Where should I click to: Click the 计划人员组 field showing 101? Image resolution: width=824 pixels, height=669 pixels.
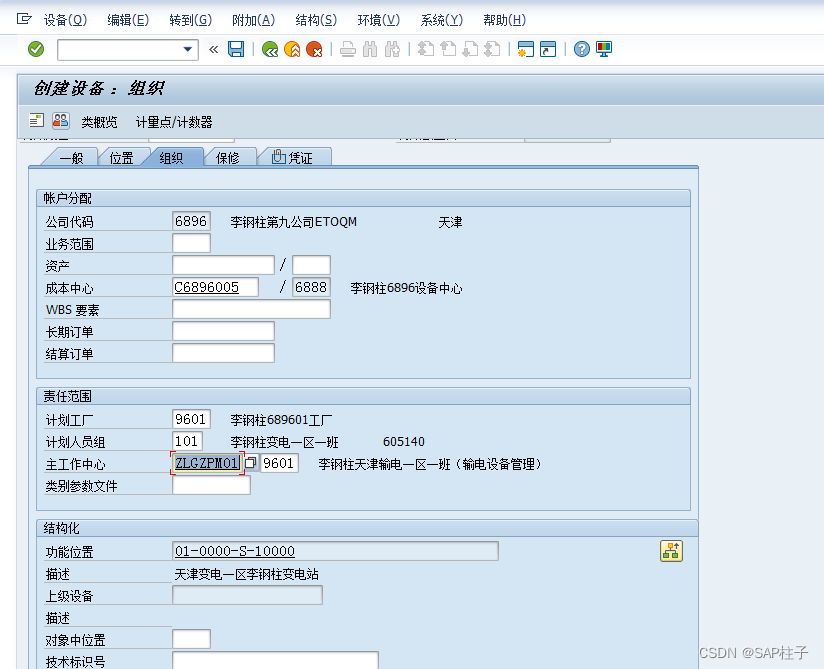pos(188,441)
